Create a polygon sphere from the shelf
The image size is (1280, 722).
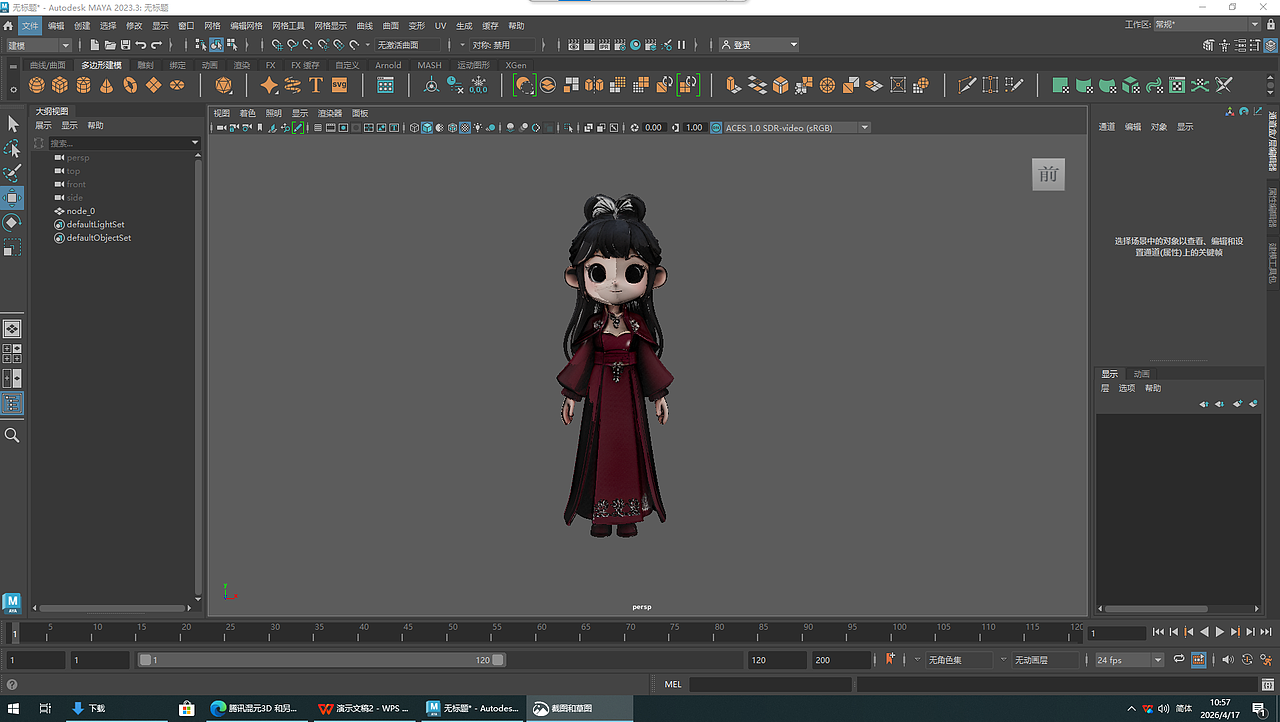37,85
